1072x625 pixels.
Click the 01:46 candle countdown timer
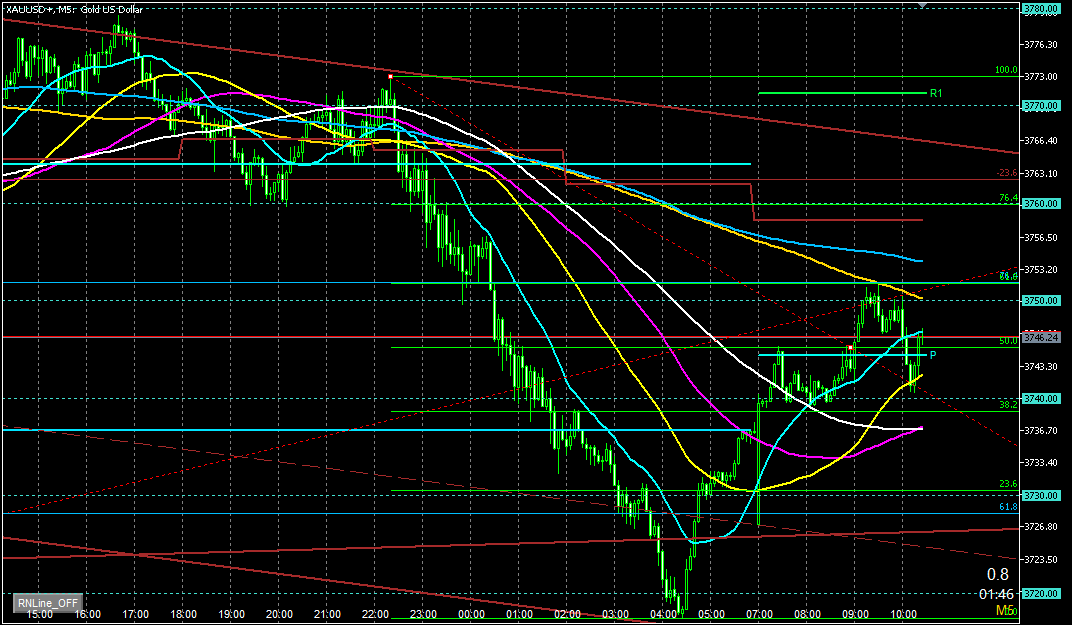tap(996, 593)
